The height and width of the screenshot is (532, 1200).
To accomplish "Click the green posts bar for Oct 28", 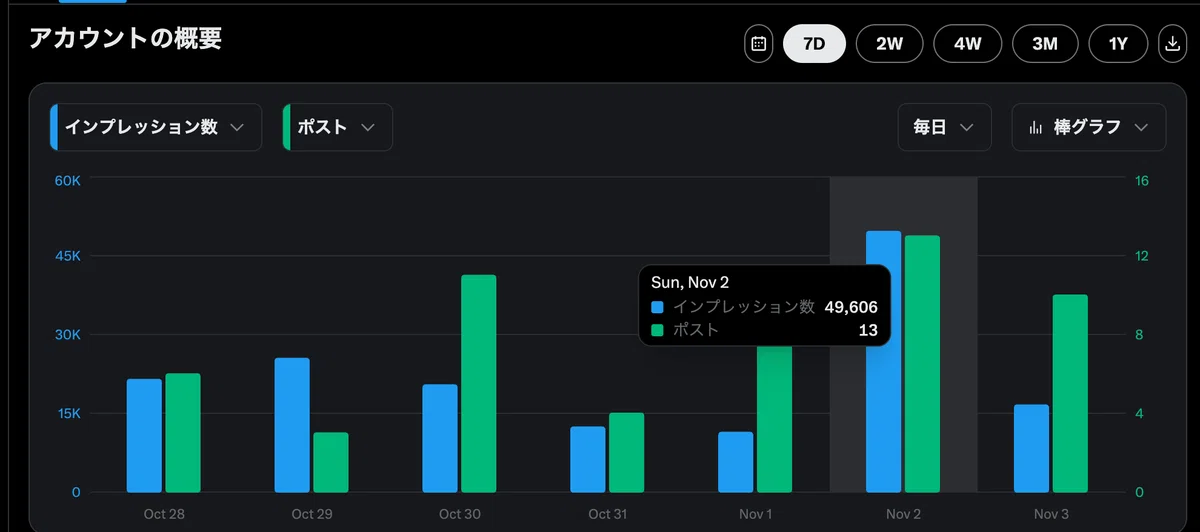I will coord(183,433).
